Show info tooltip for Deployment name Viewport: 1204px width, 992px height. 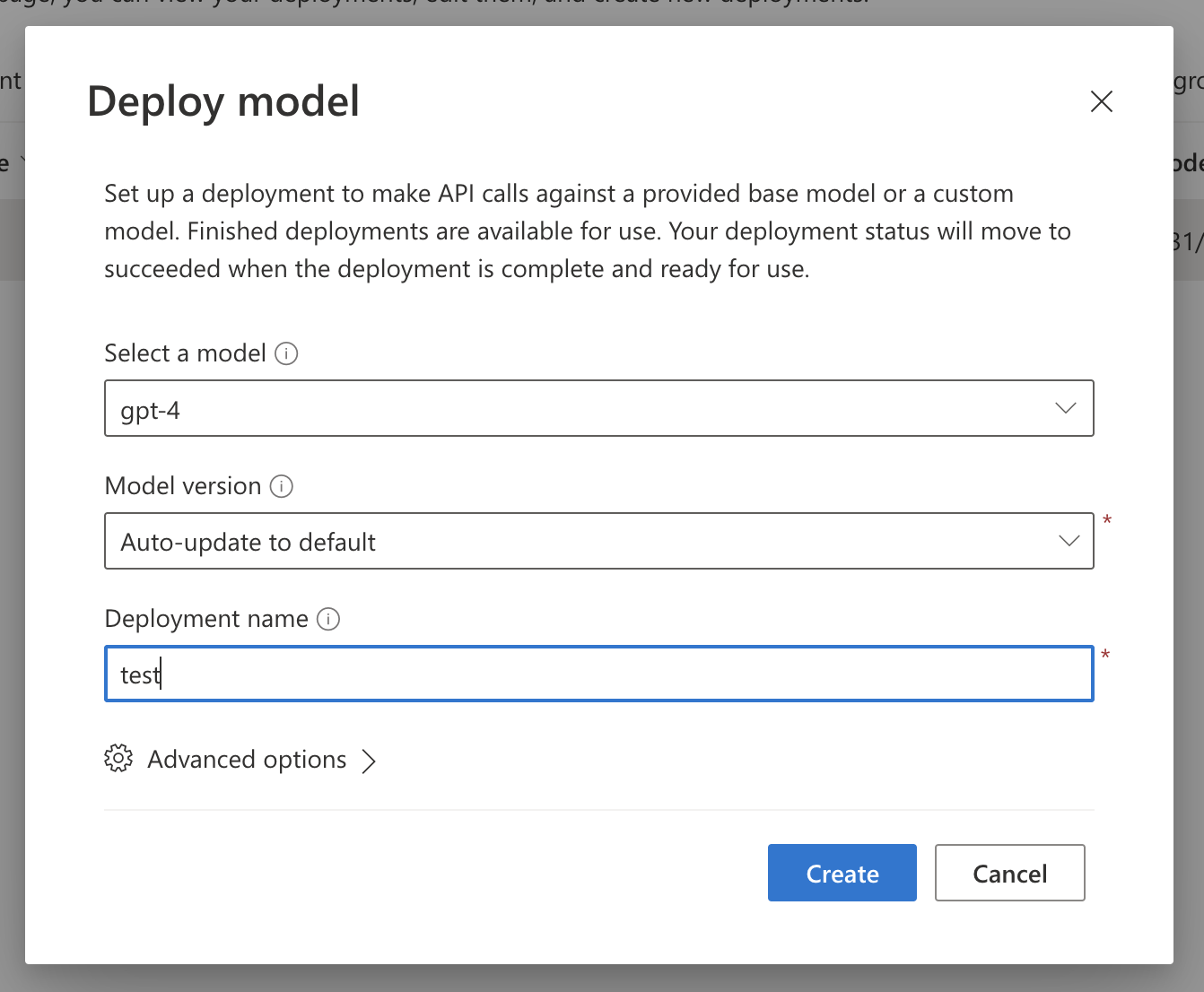(x=328, y=619)
